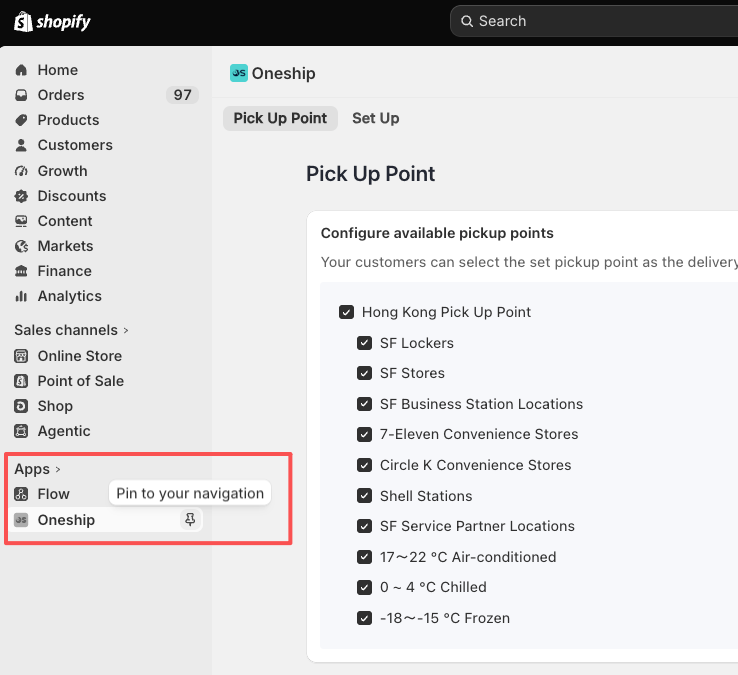Click the Growth gauge icon

tap(21, 171)
